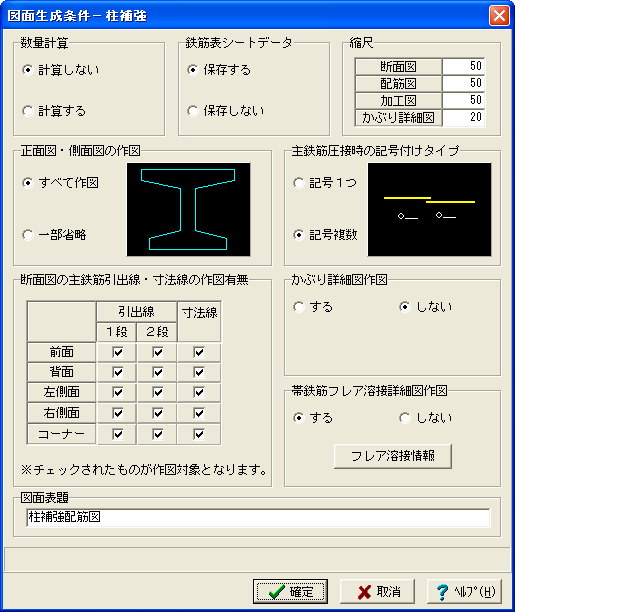Select 保存しない radio option
This screenshot has width=624, height=612.
coord(226,111)
